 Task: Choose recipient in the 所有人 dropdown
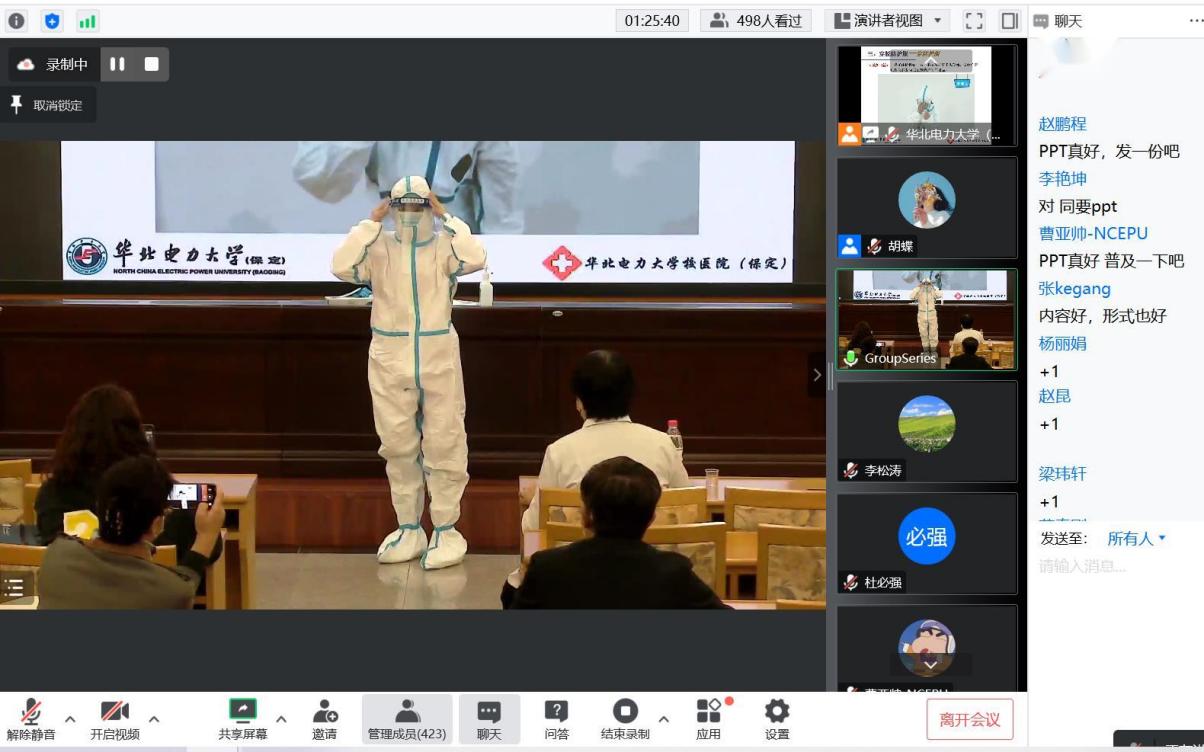1137,538
